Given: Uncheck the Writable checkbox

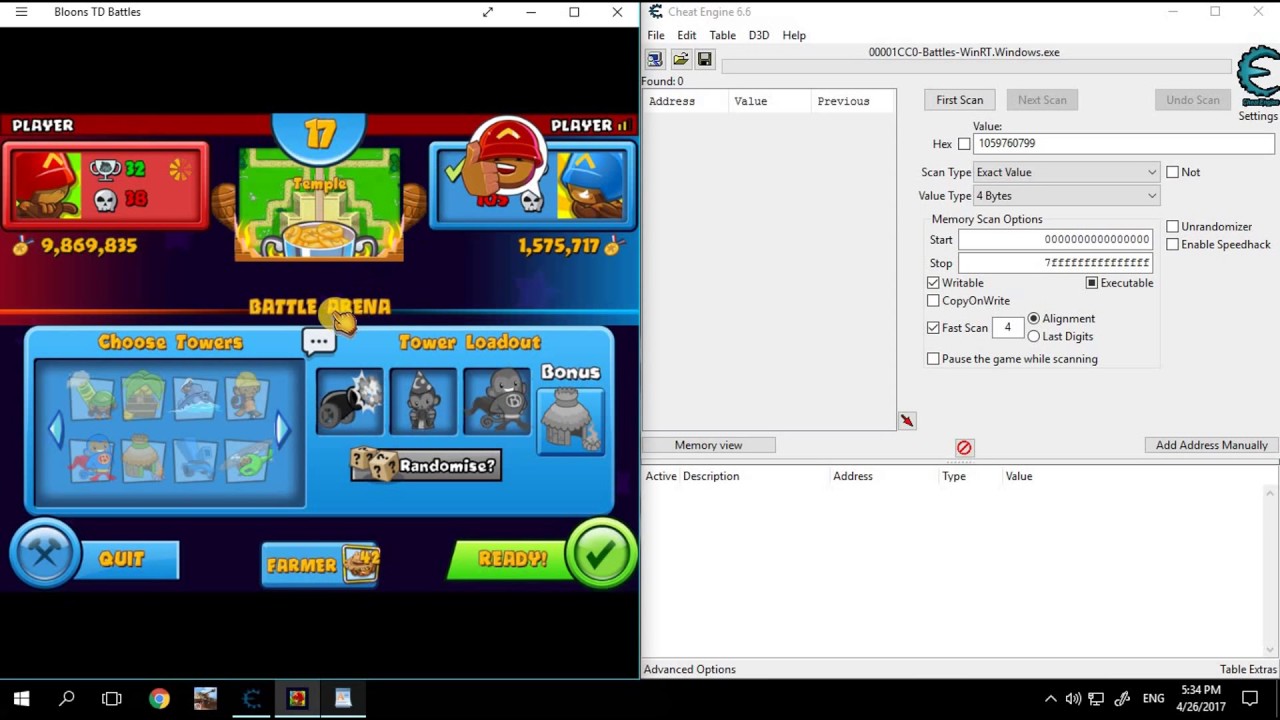Looking at the screenshot, I should point(933,283).
